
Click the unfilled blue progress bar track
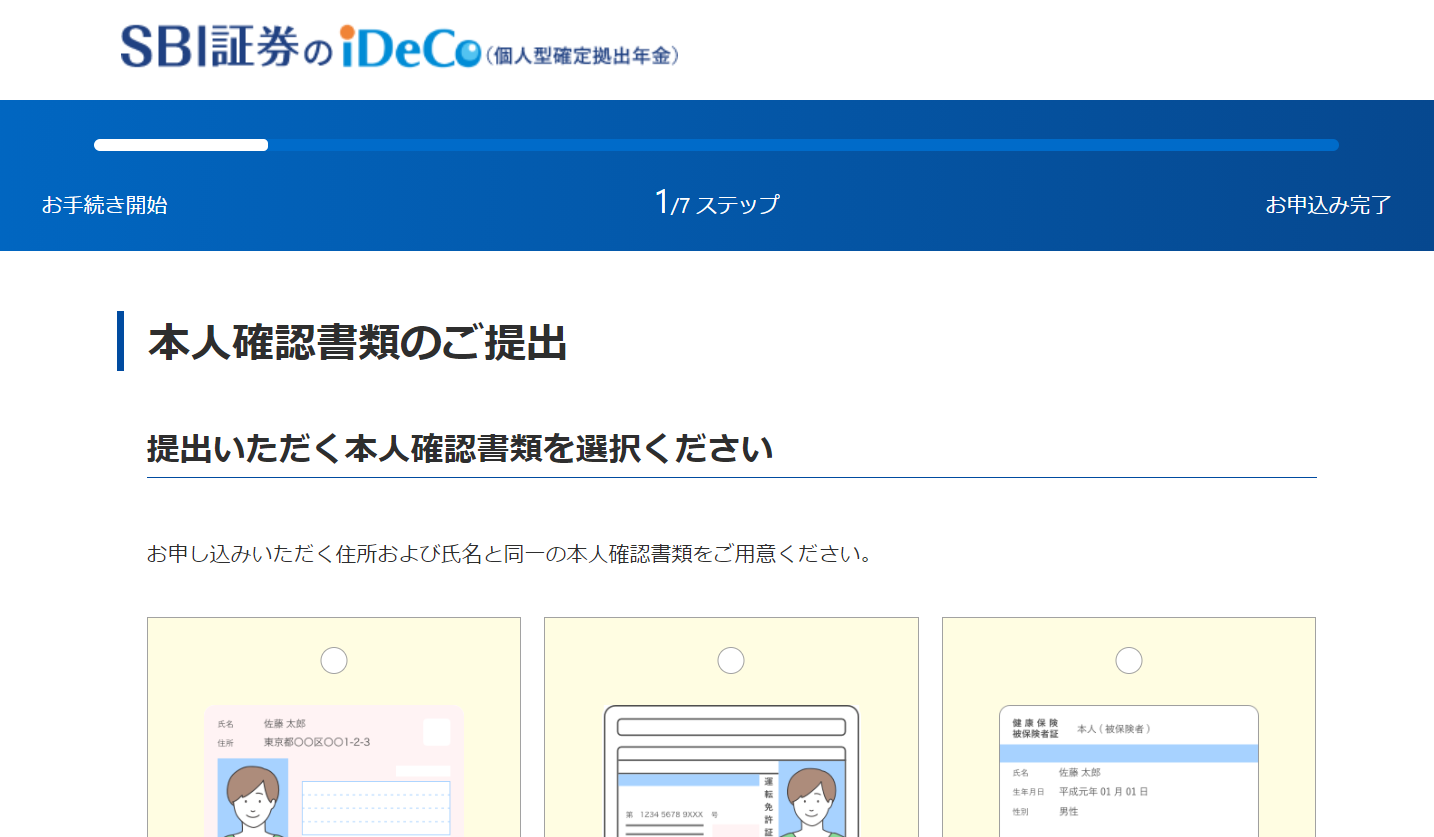pos(800,145)
